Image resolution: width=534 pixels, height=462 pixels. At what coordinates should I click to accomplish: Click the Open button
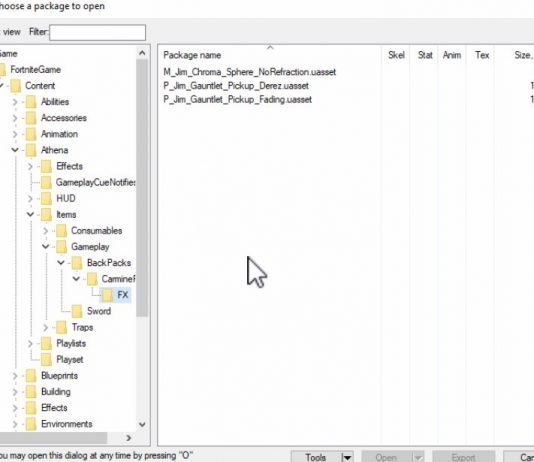387,457
